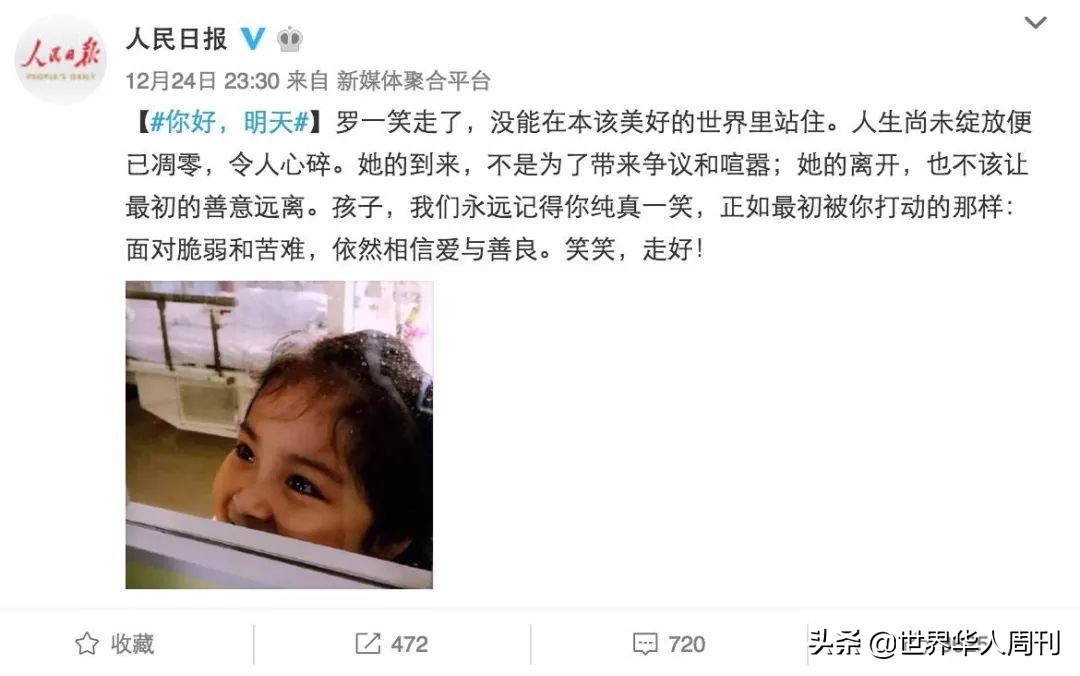
Task: Click the blue V verified badge
Action: point(253,39)
